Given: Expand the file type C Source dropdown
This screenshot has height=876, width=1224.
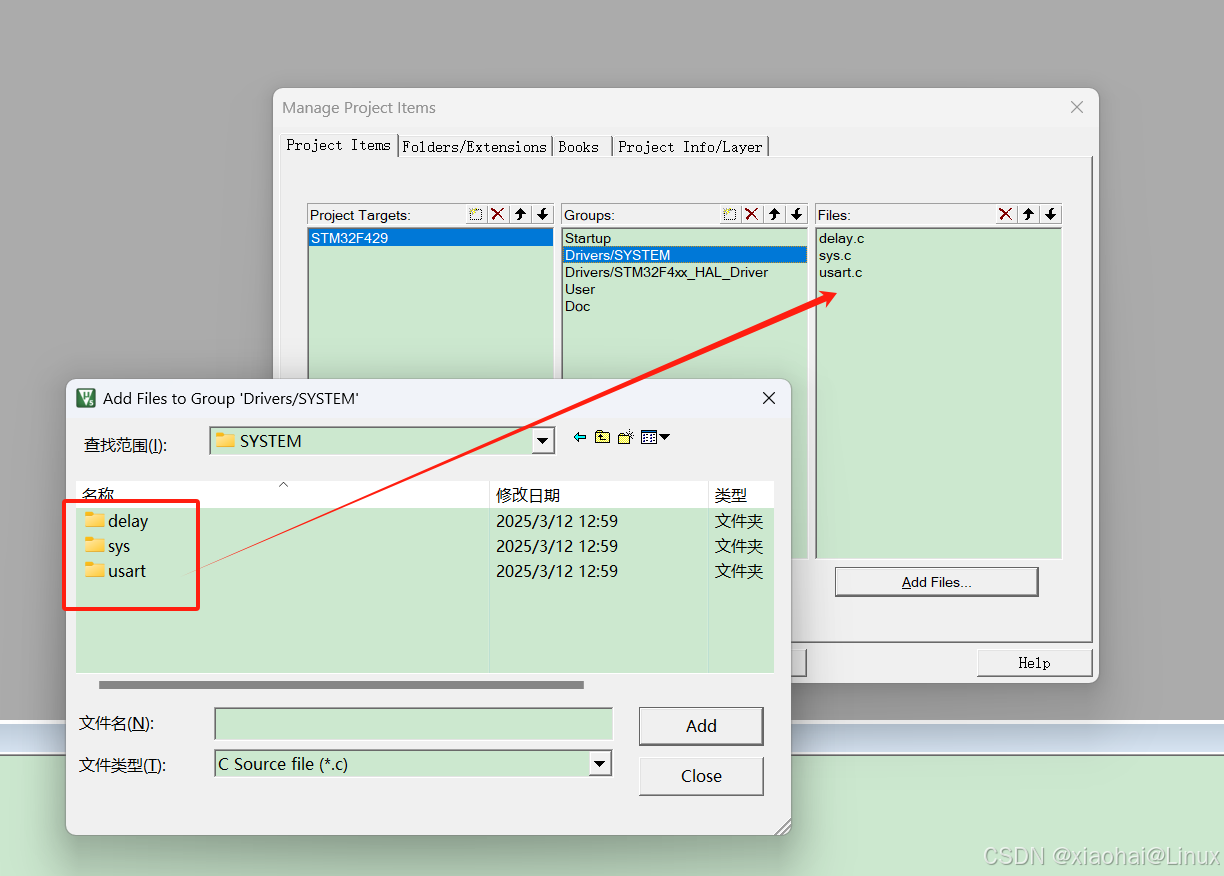Looking at the screenshot, I should coord(600,764).
